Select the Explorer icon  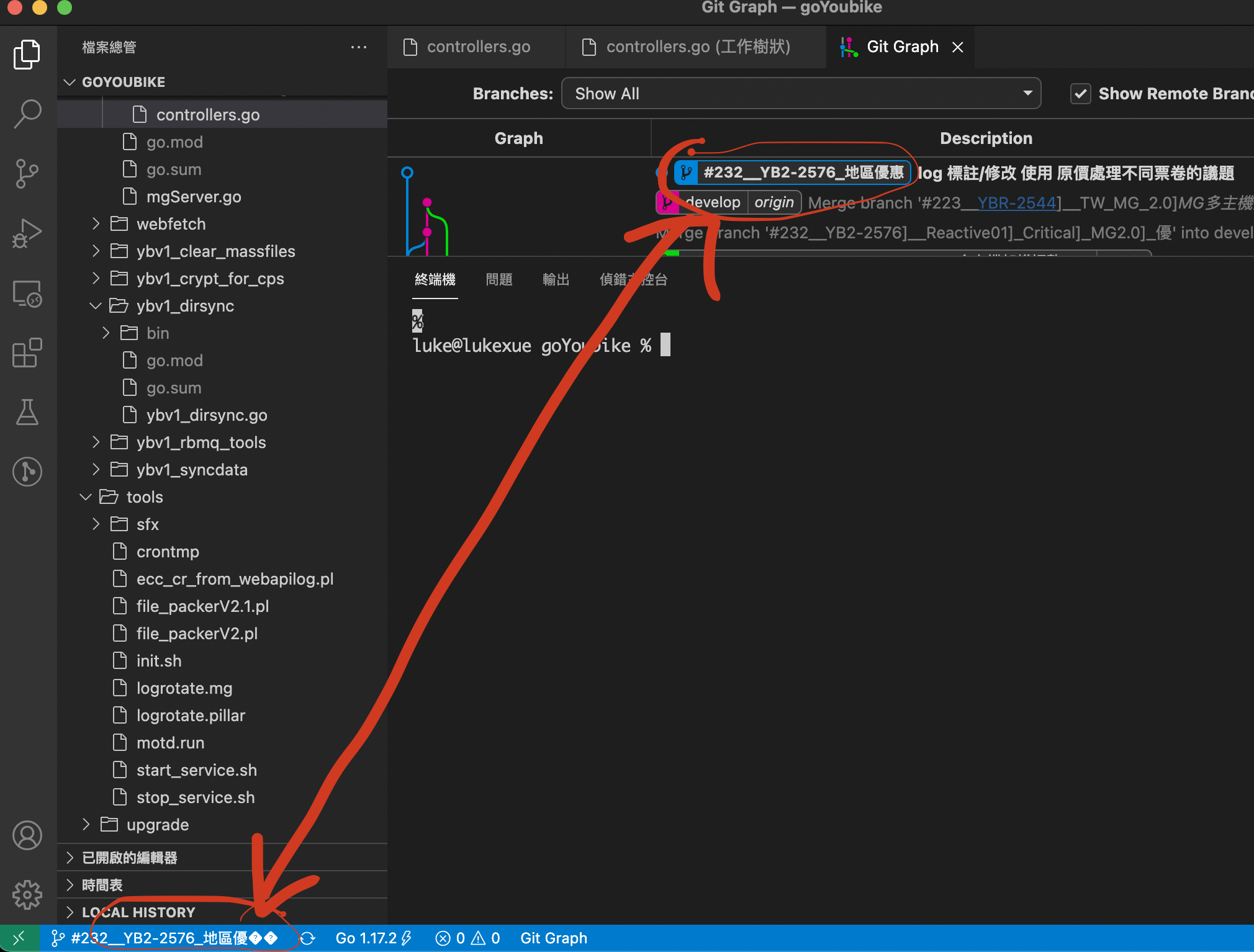27,54
